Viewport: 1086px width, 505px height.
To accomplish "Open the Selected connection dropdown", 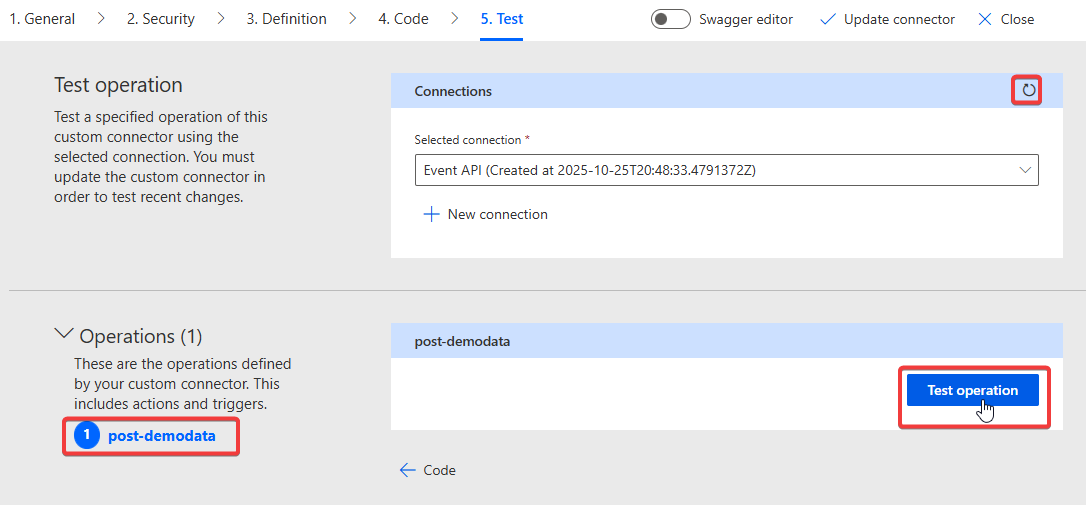I will (x=725, y=170).
